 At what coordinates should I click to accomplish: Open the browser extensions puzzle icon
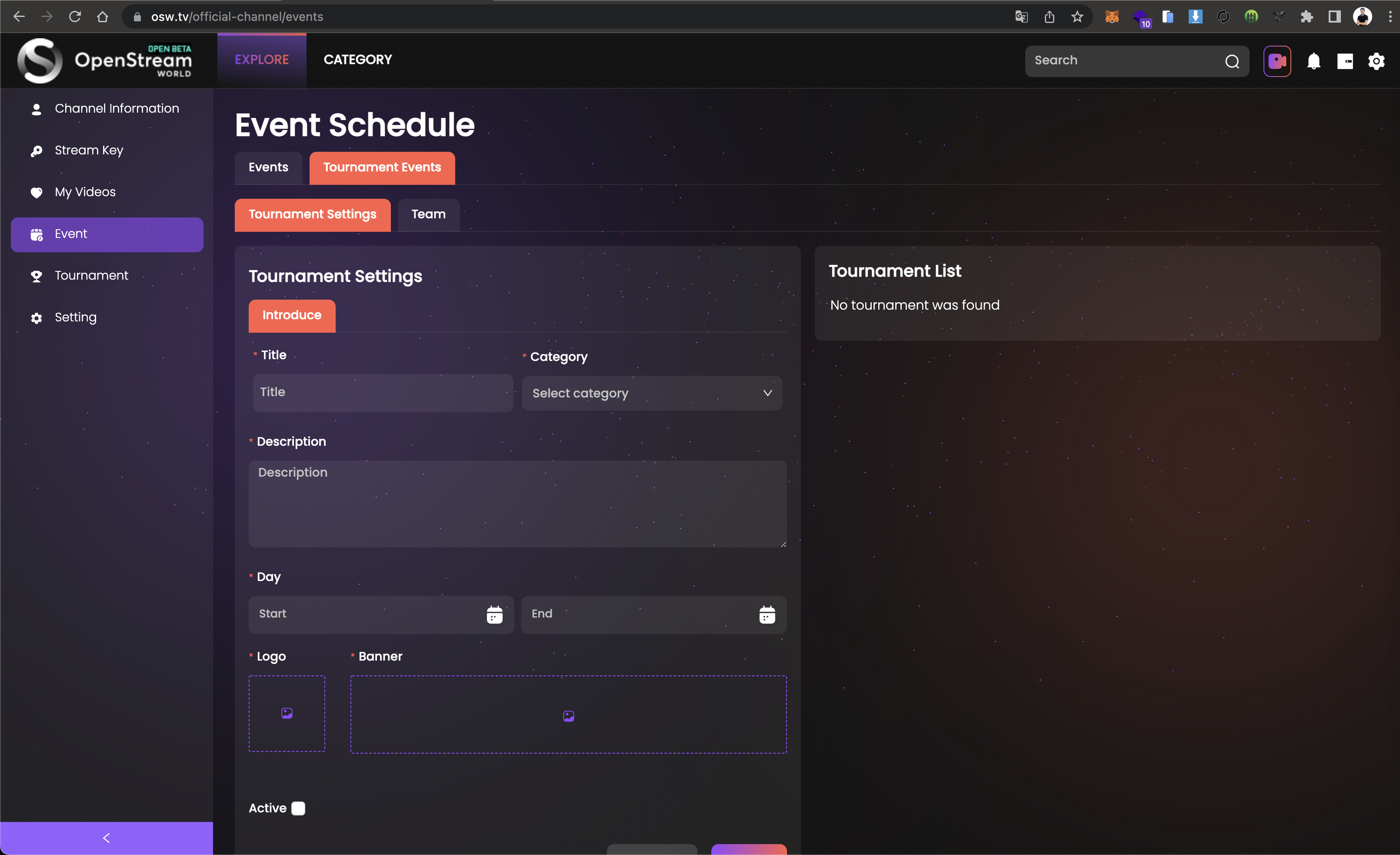click(x=1307, y=17)
